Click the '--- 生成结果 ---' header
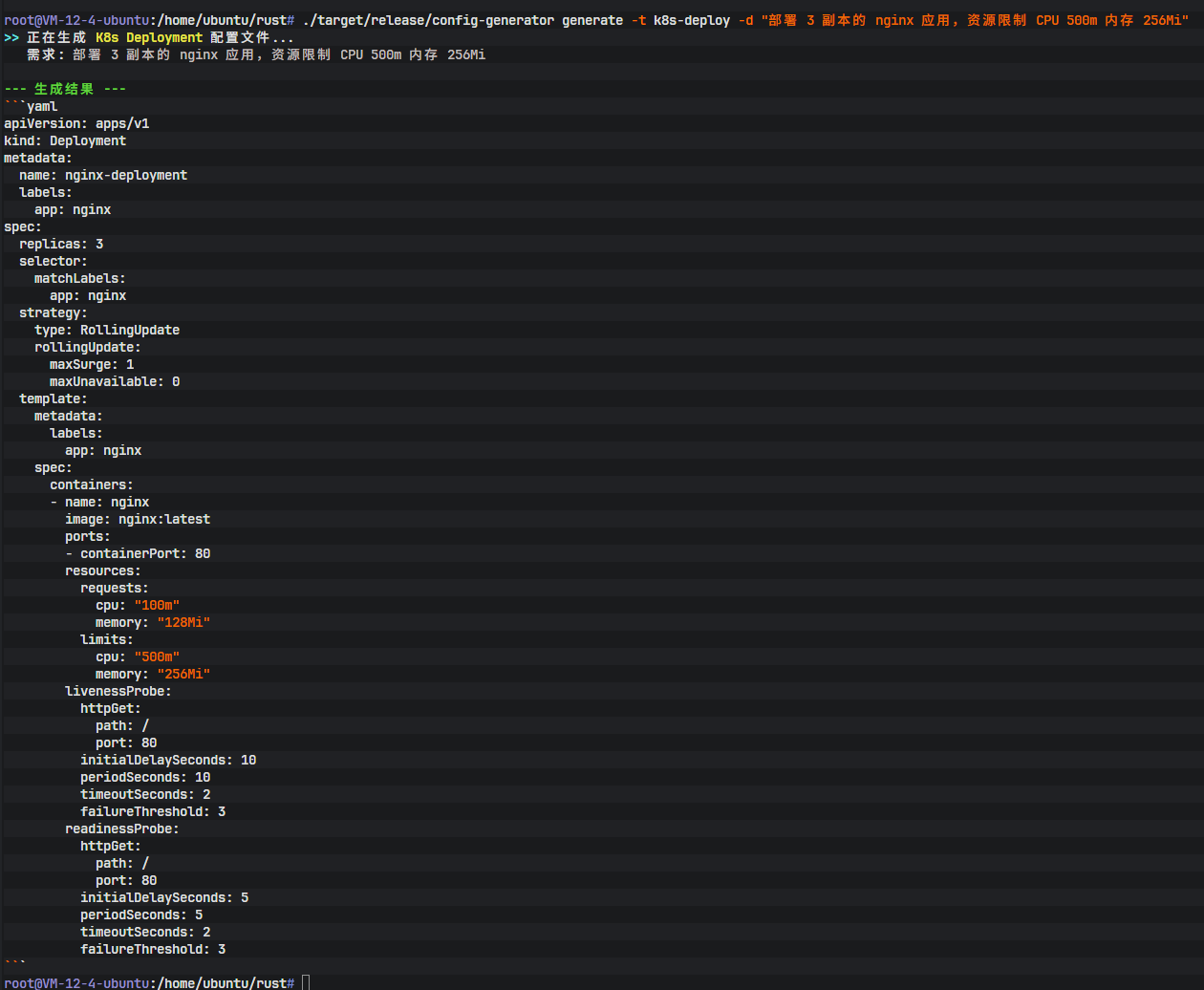 pos(65,89)
